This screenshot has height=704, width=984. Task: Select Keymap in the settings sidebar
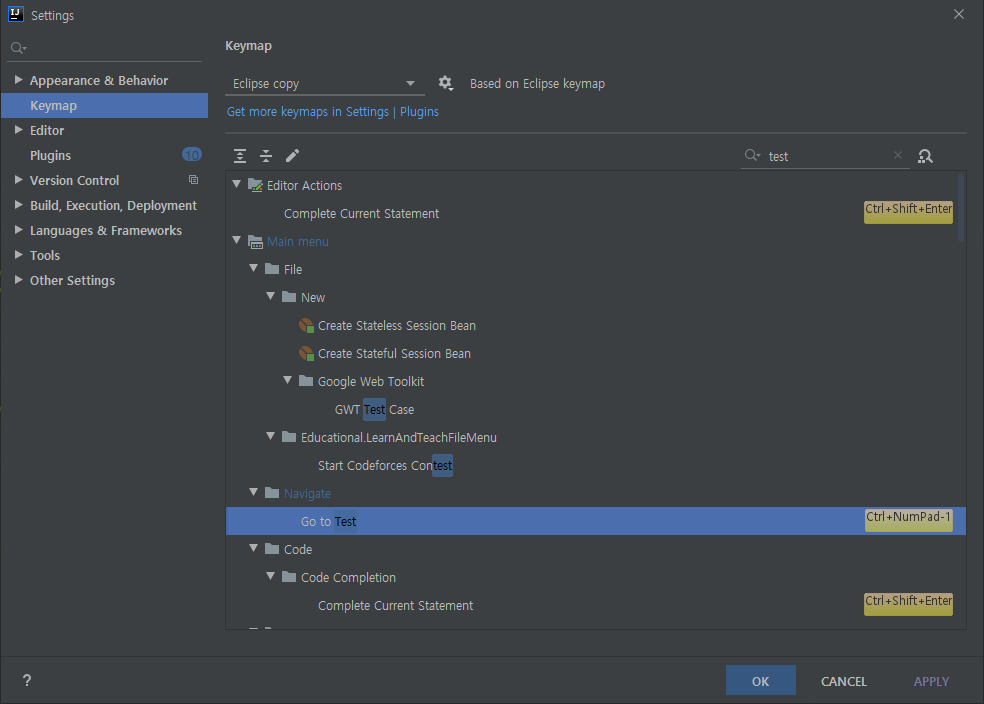pyautogui.click(x=105, y=105)
